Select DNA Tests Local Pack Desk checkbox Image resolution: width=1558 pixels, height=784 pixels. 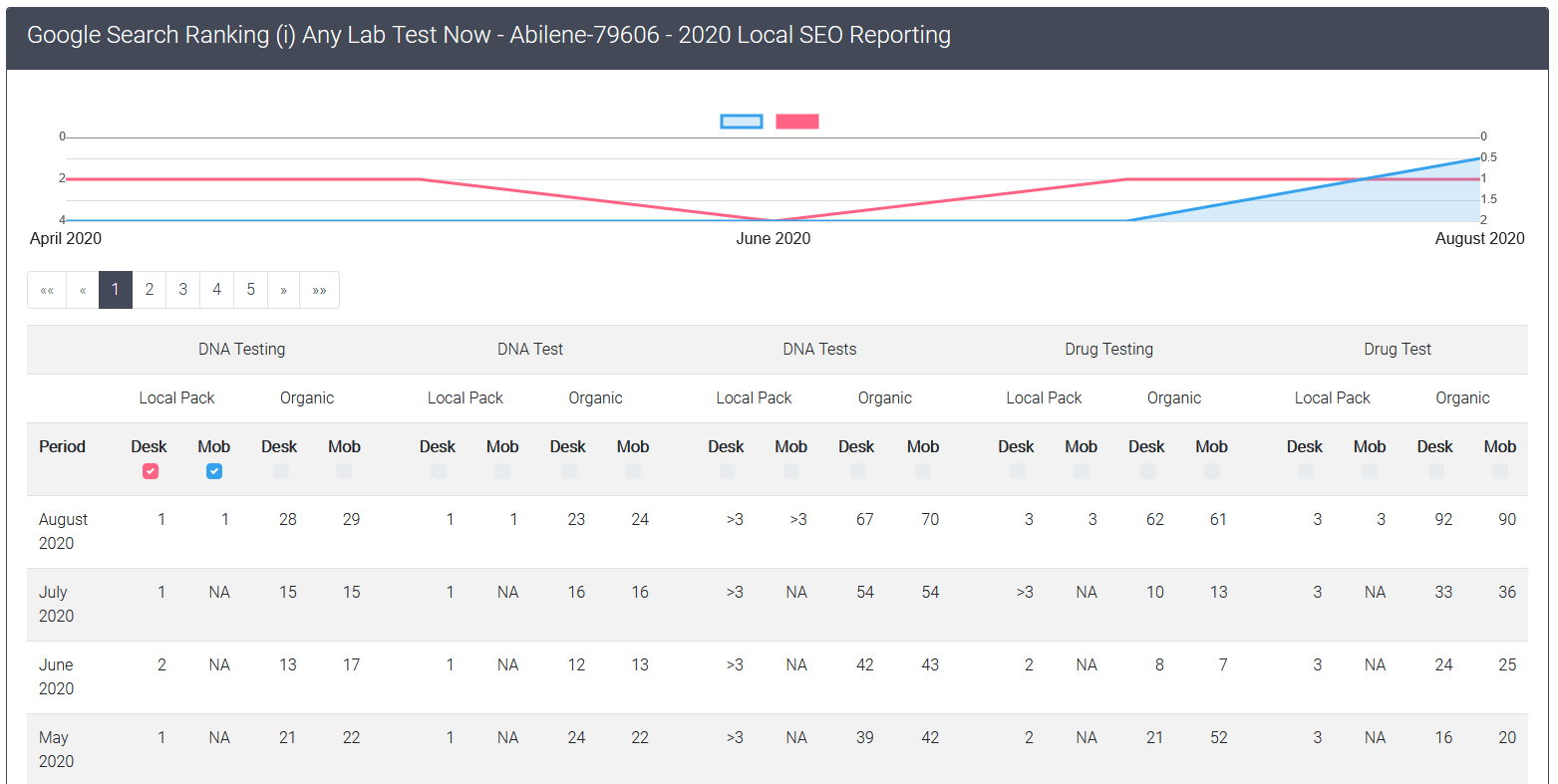[728, 471]
